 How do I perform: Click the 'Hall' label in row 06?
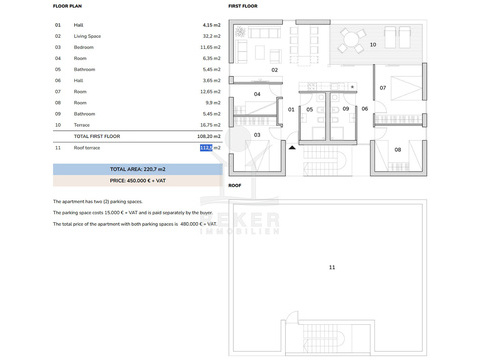point(78,81)
